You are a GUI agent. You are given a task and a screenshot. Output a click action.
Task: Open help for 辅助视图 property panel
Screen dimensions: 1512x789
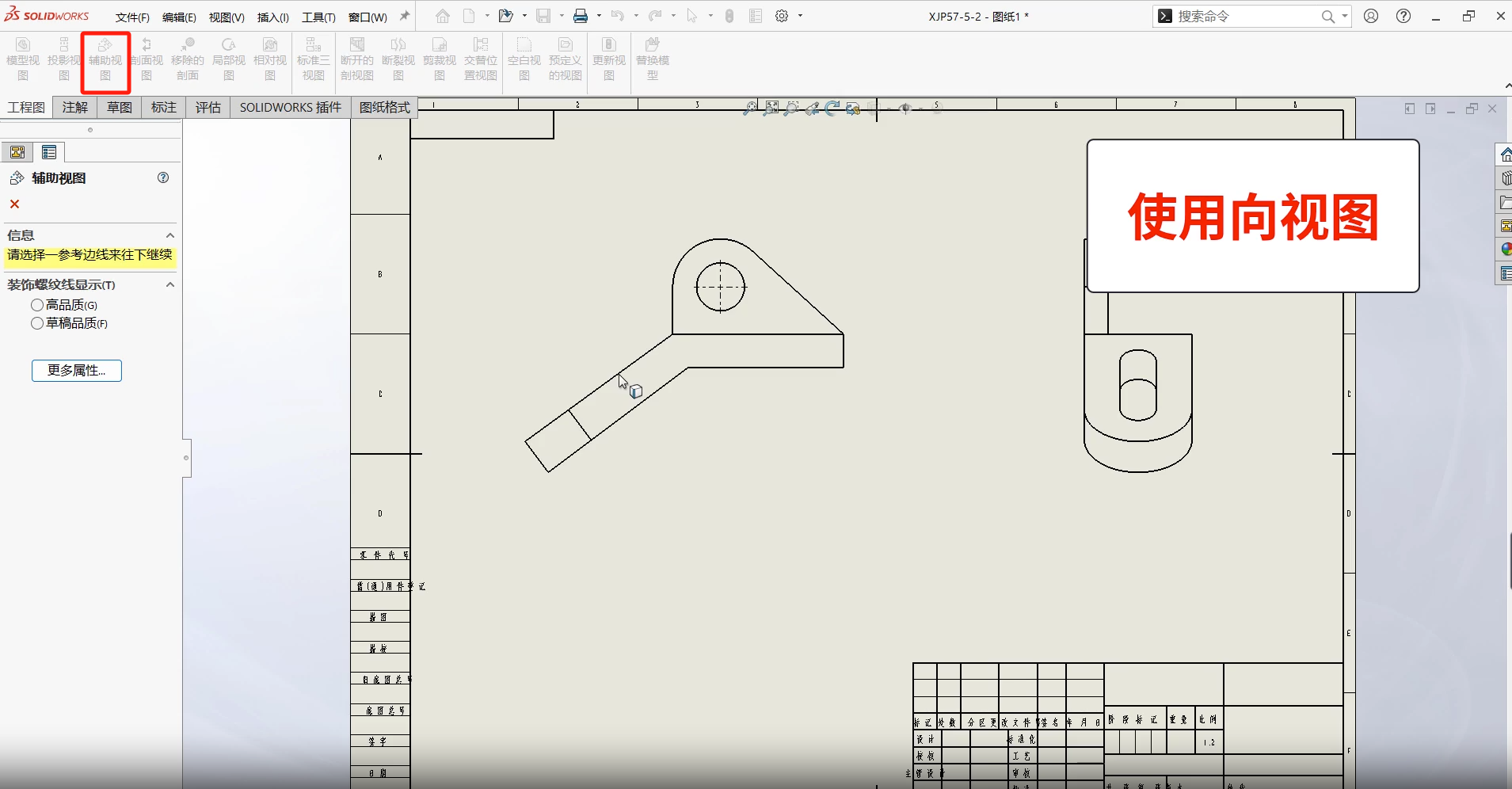(163, 177)
